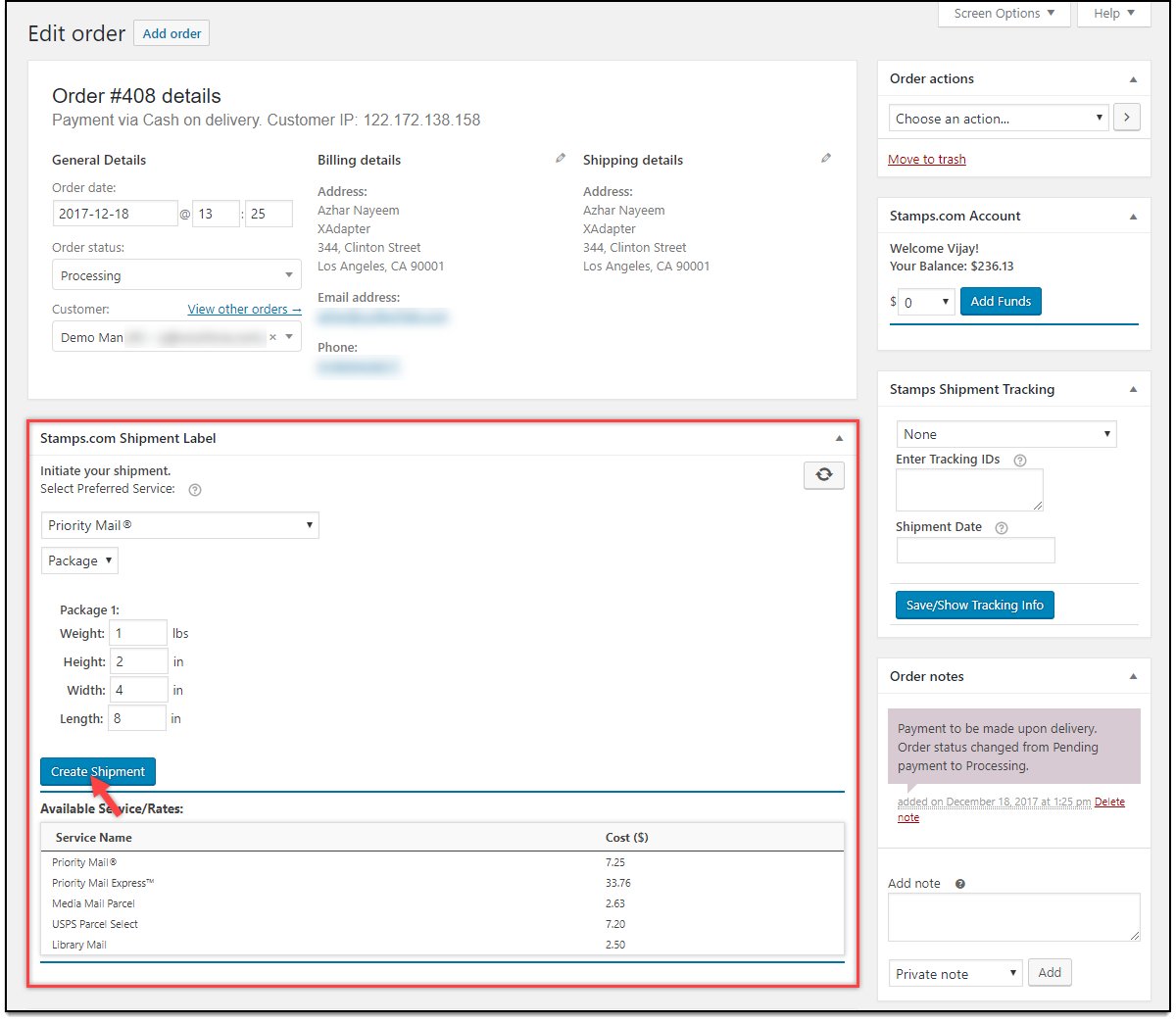Image resolution: width=1176 pixels, height=1022 pixels.
Task: Remove customer Demo Man with the x icon
Action: click(x=272, y=337)
